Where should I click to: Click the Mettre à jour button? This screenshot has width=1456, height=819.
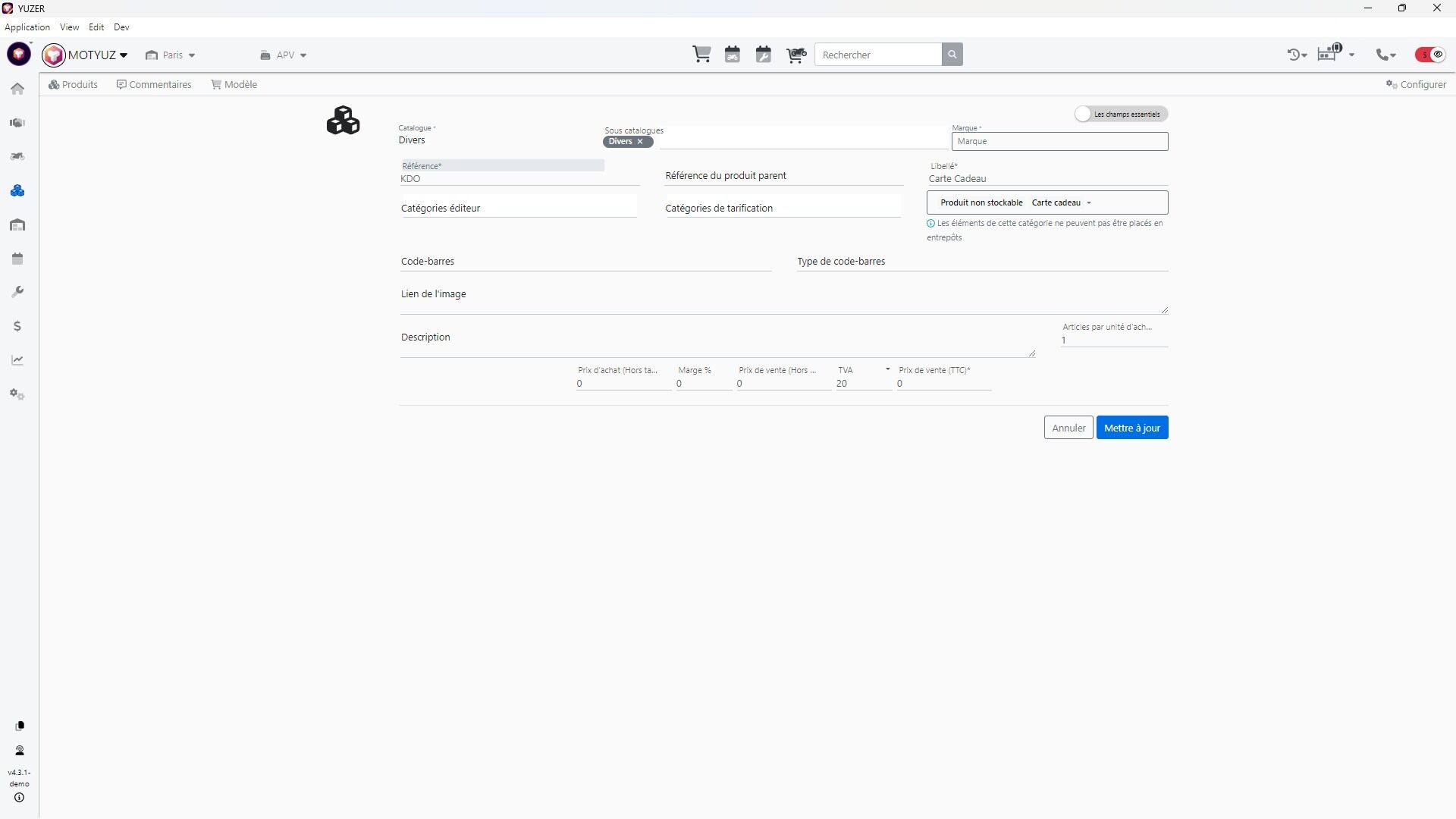[1131, 428]
